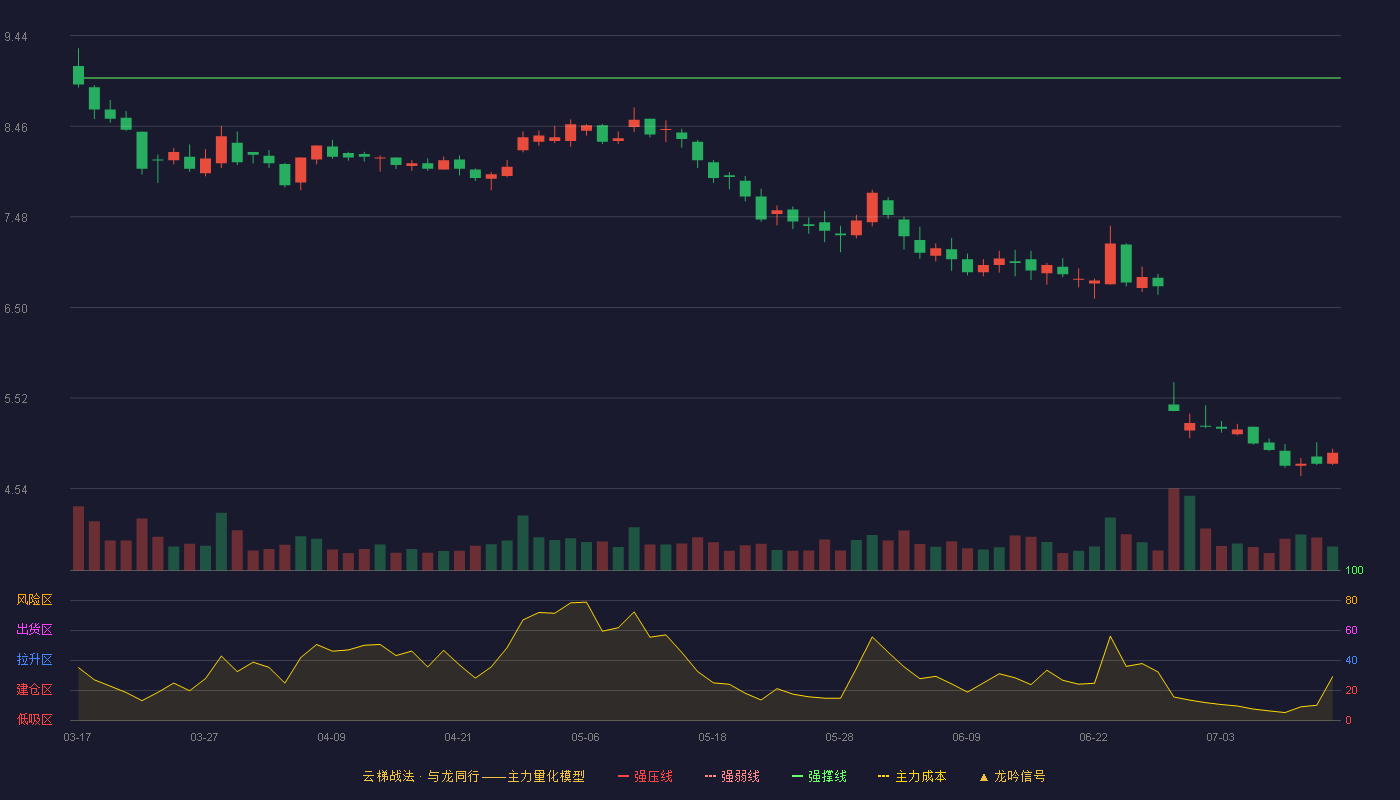Click the 9.44 price axis label

tap(16, 37)
